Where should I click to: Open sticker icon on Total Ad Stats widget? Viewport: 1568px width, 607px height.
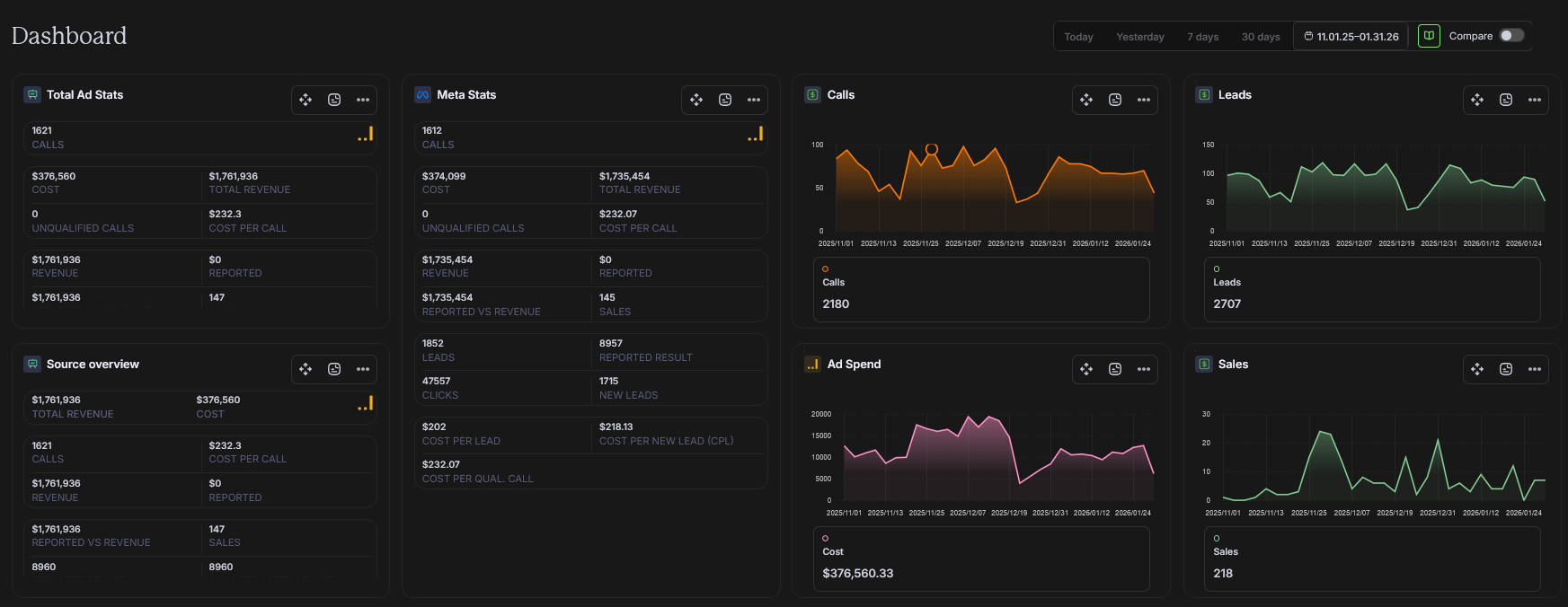click(x=334, y=100)
